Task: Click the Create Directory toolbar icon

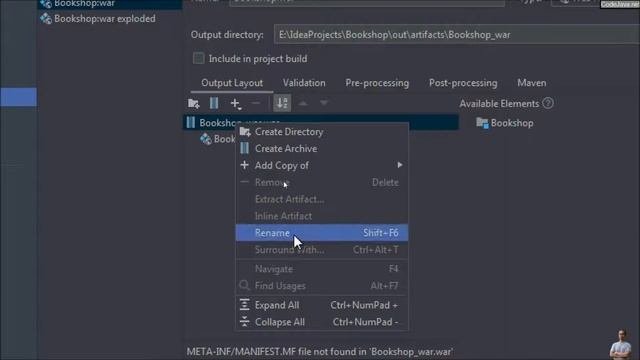Action: pyautogui.click(x=193, y=103)
